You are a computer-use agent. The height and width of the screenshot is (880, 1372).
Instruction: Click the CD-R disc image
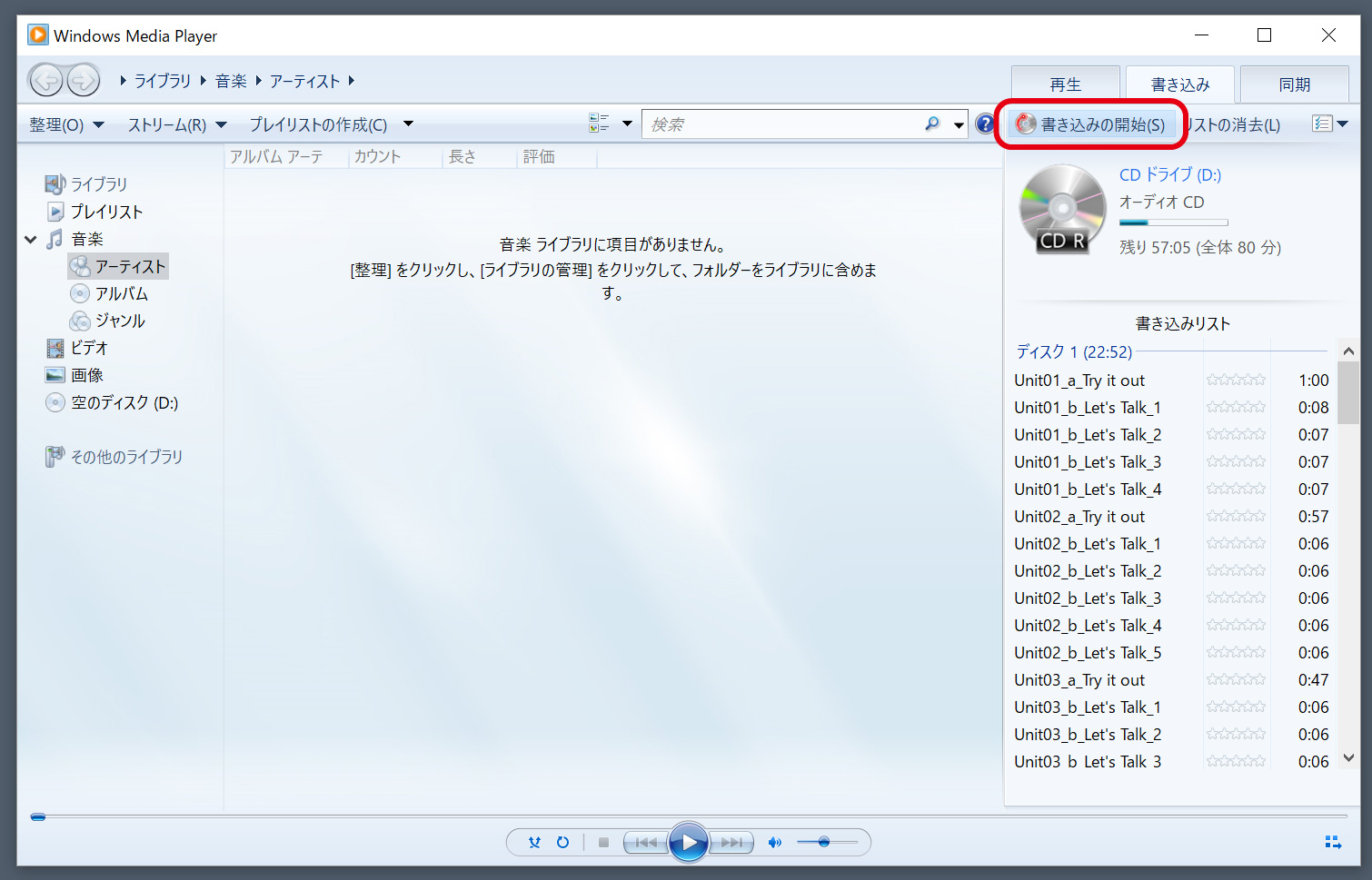1062,208
